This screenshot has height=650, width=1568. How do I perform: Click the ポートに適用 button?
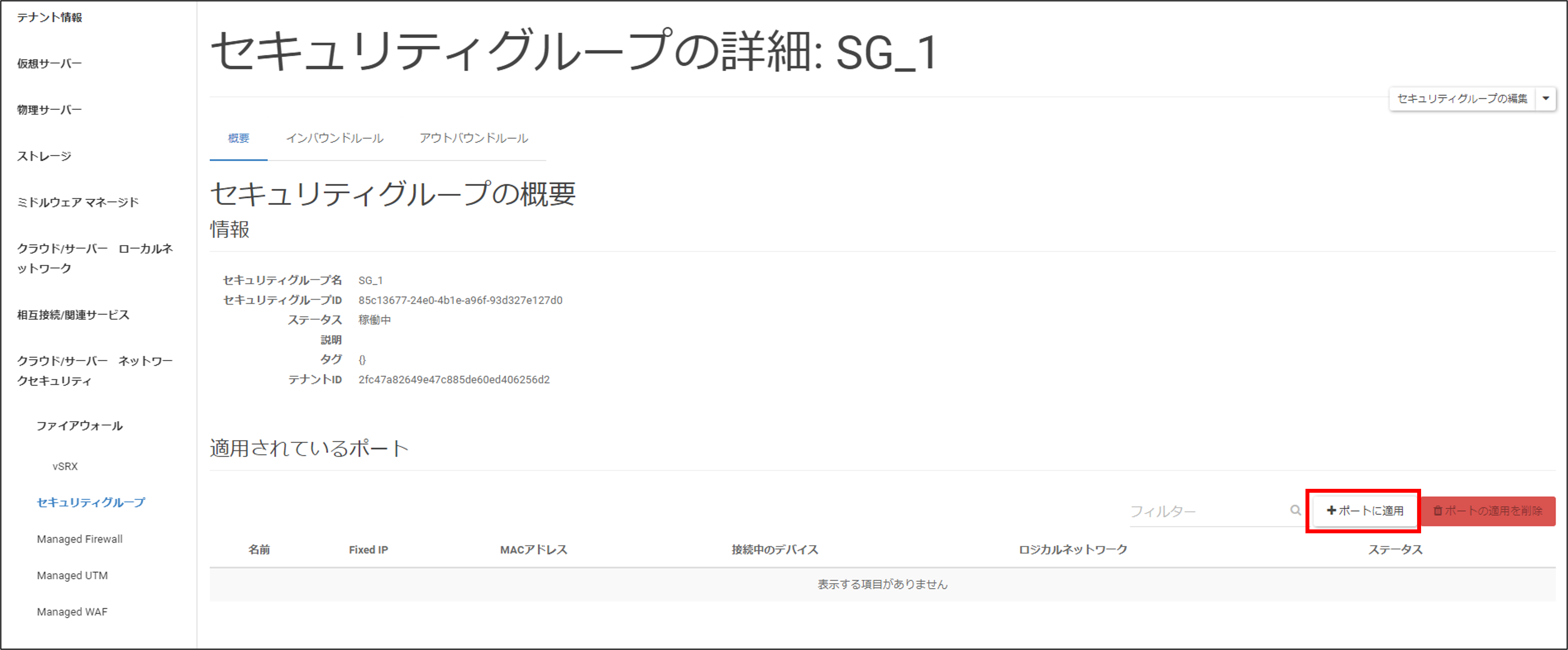tap(1365, 511)
